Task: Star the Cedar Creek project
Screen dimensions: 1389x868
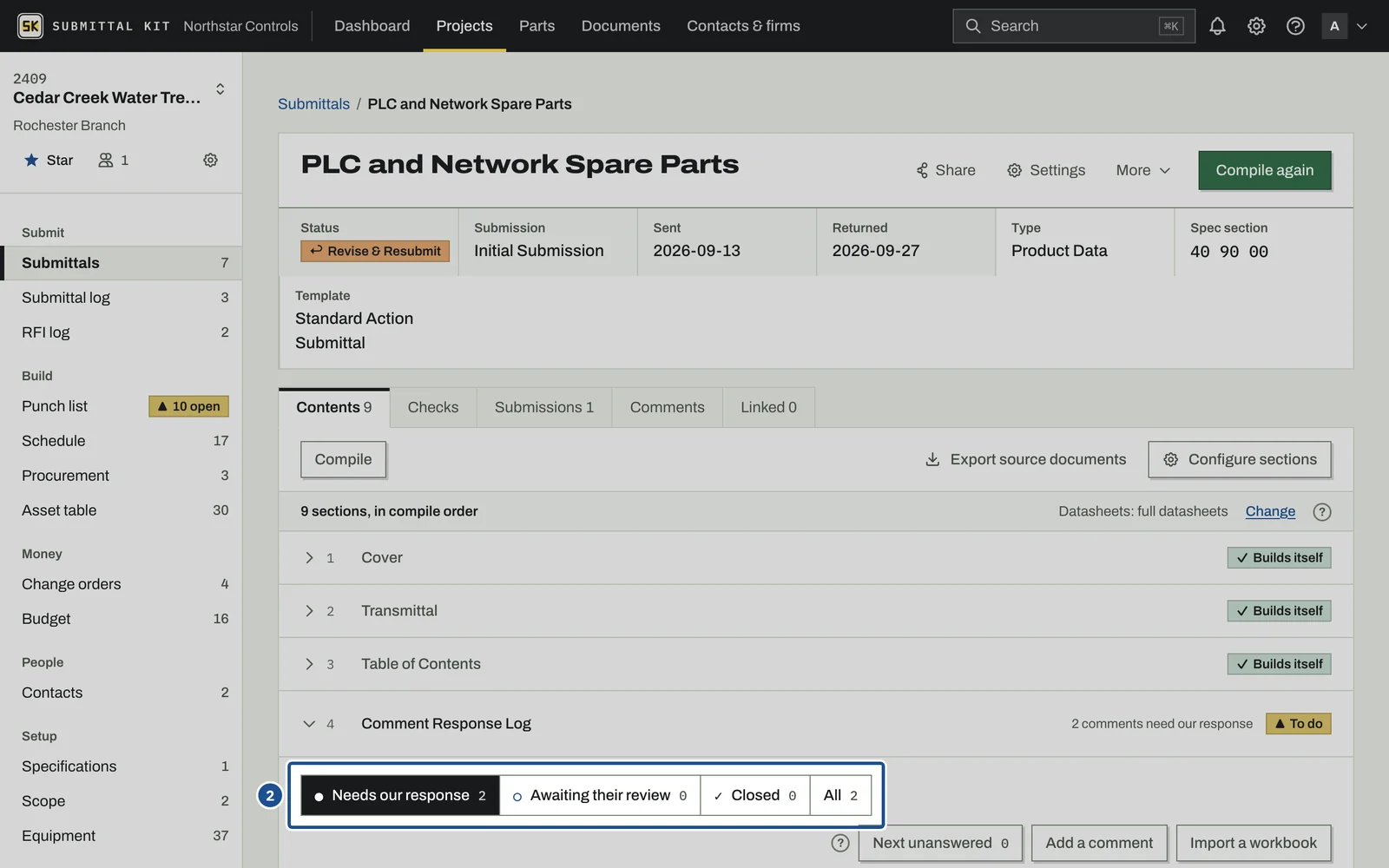Action: click(49, 160)
